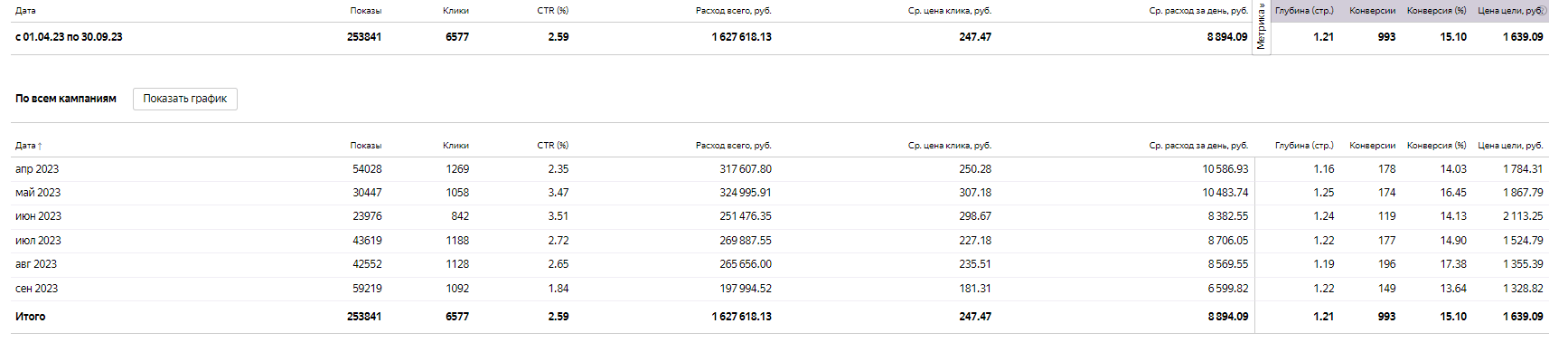Click the help question-mark icon near Цена цели
Image resolution: width=1568 pixels, height=352 pixels.
1543,11
